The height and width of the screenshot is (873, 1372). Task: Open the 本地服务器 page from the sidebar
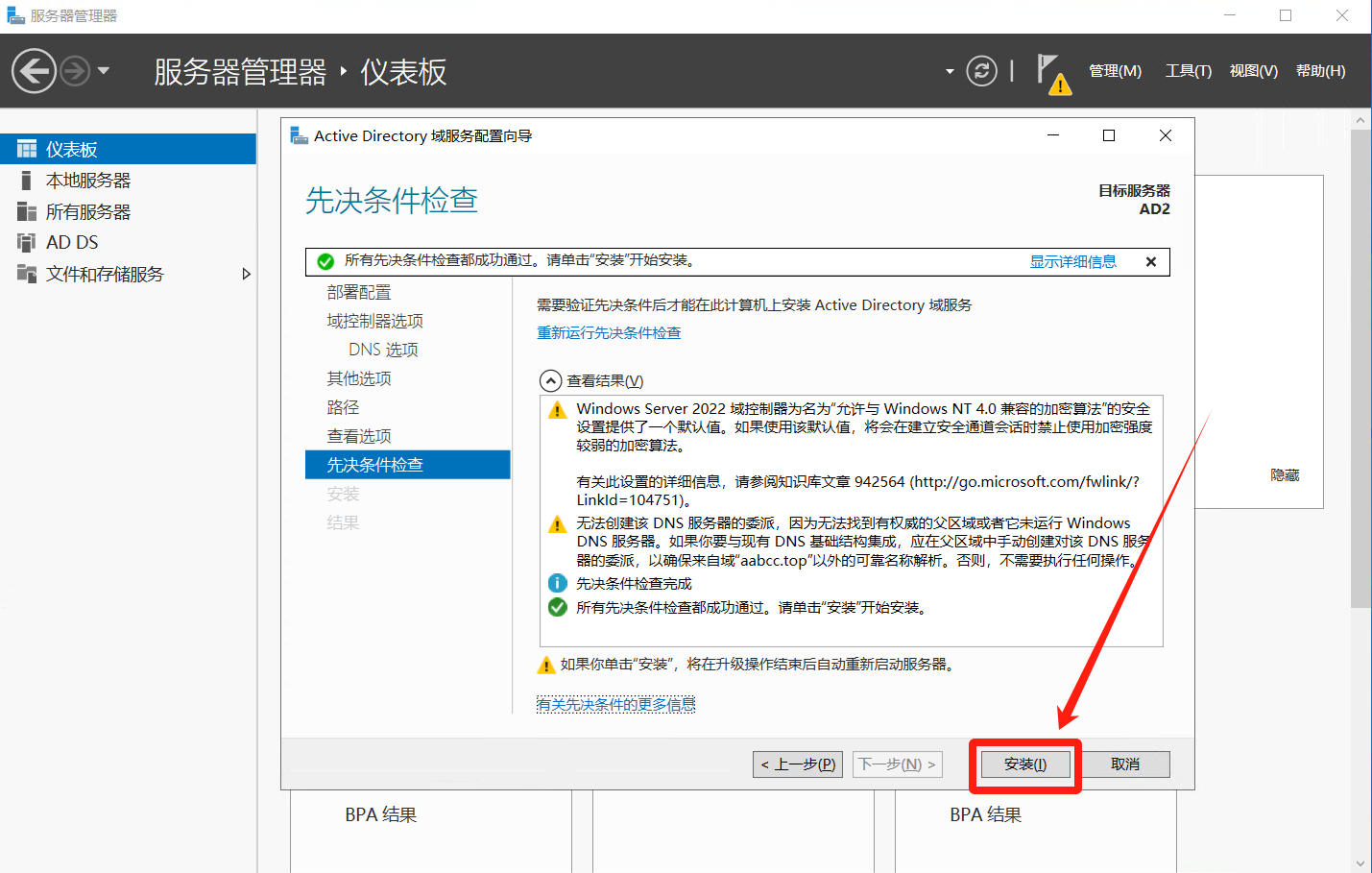click(x=87, y=181)
